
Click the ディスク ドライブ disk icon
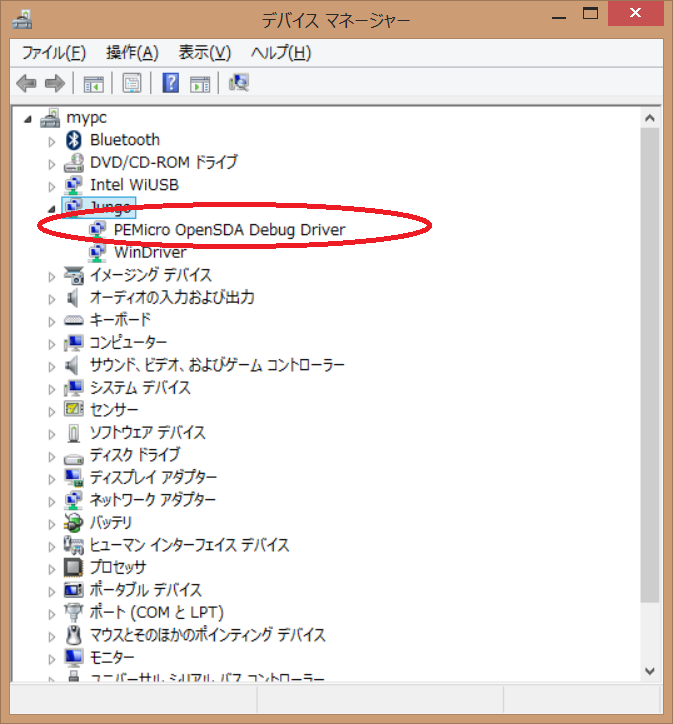(74, 459)
